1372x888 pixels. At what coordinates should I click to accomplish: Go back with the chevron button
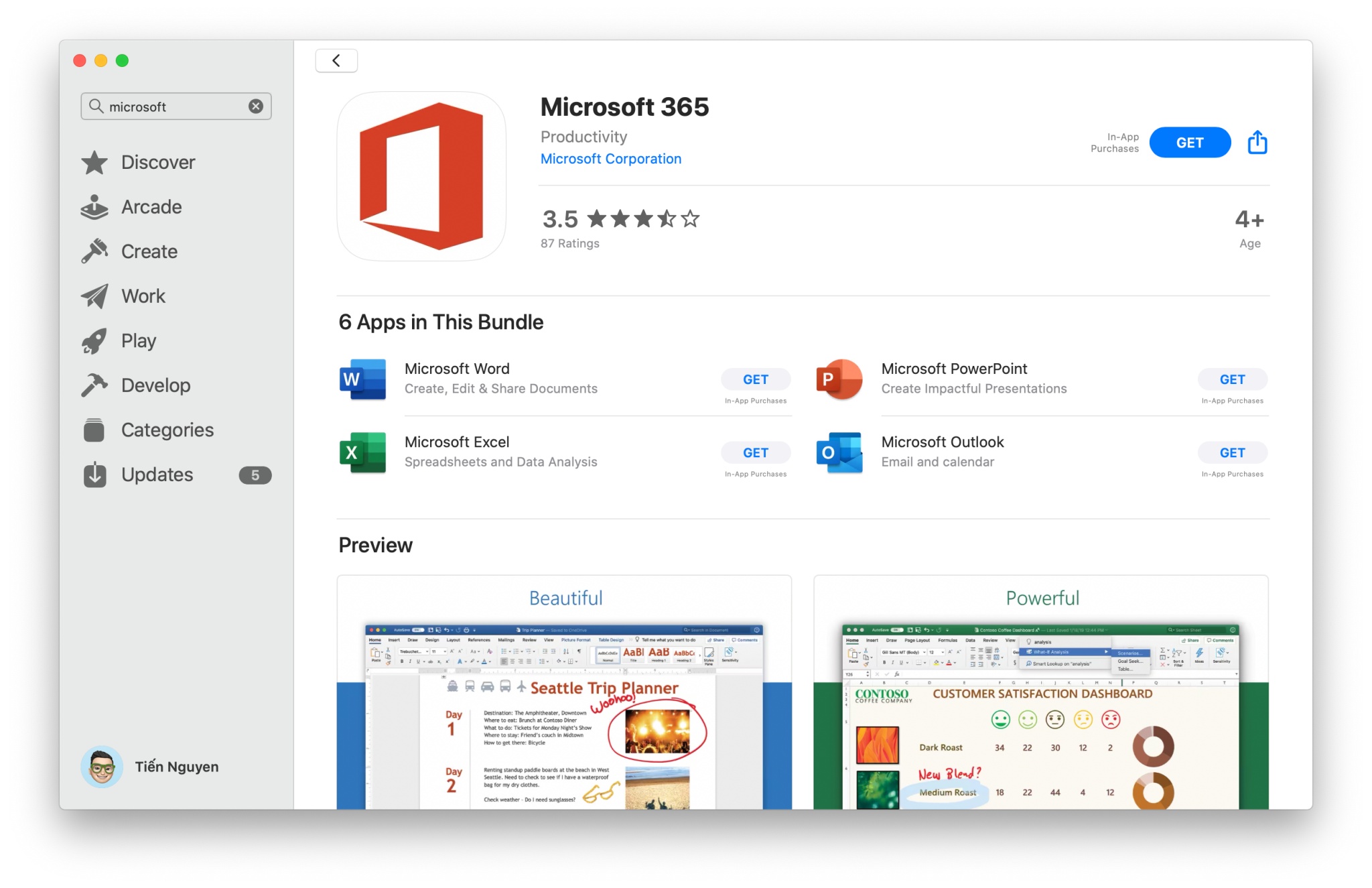coord(336,60)
